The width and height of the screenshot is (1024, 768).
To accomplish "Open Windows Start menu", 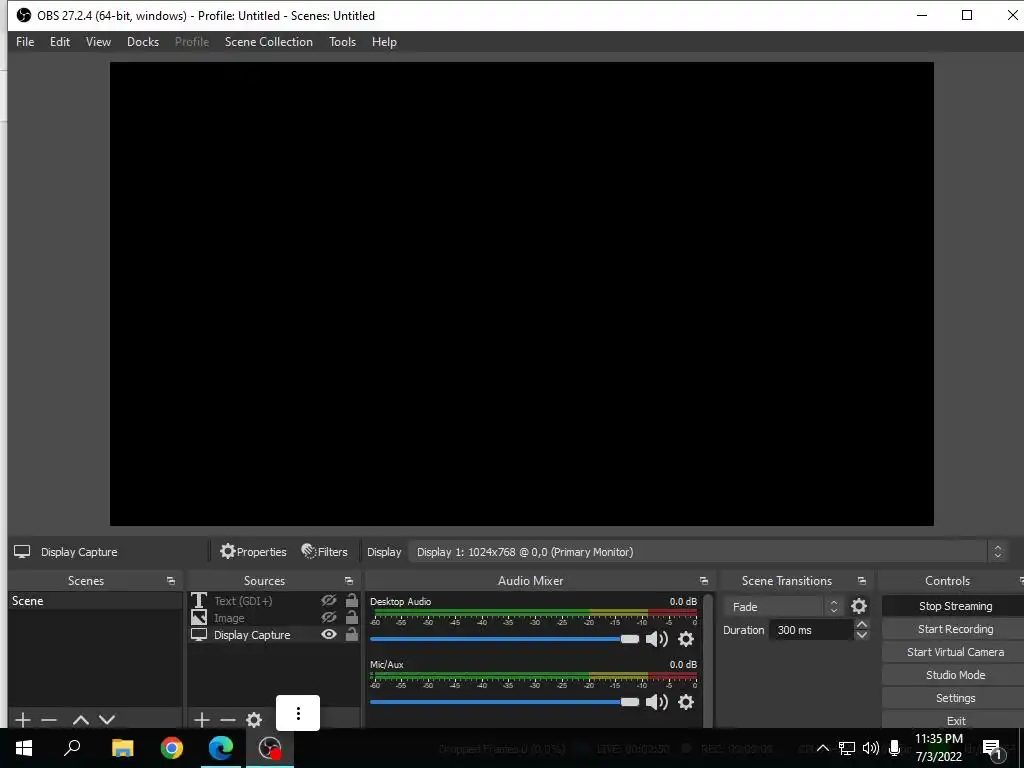I will pyautogui.click(x=24, y=748).
